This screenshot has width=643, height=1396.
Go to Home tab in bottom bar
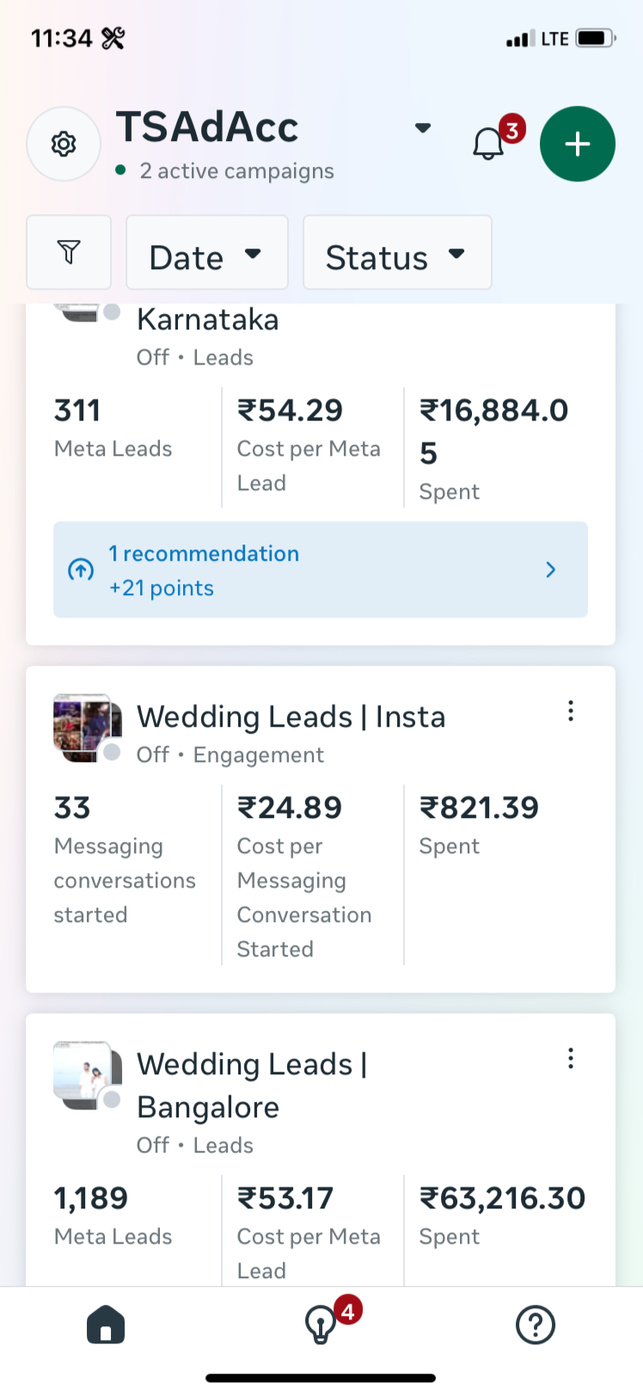point(106,1325)
